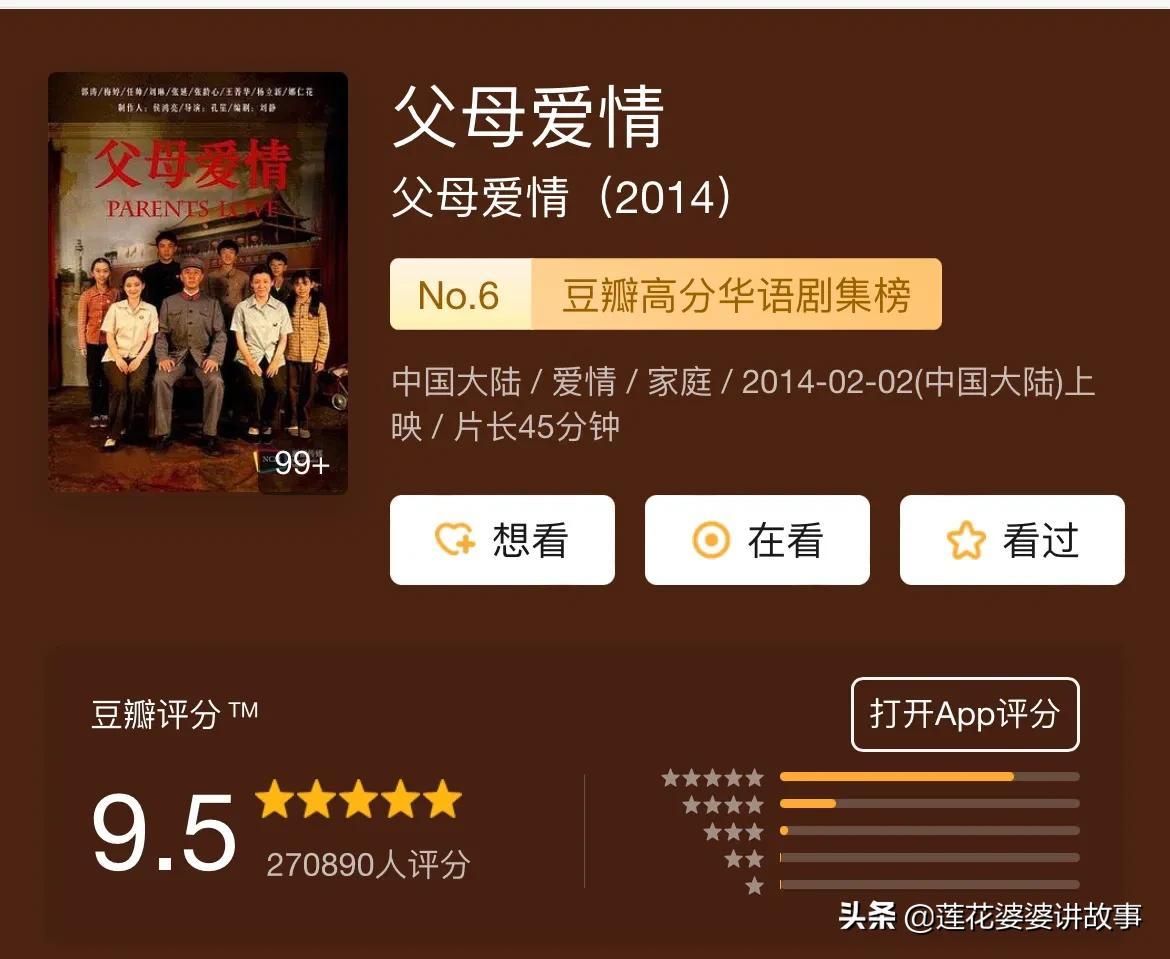Select the five-star rating row icons
The width and height of the screenshot is (1170, 959).
(713, 778)
